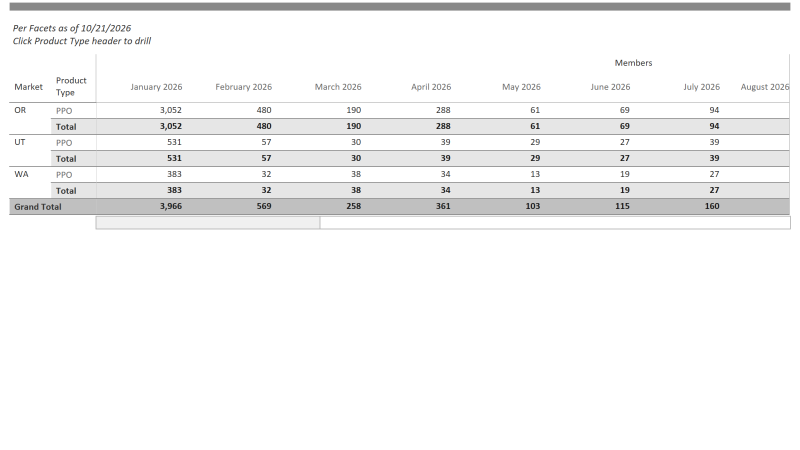Click the Market column header
Image resolution: width=800 pixels, height=450 pixels.
coord(29,87)
